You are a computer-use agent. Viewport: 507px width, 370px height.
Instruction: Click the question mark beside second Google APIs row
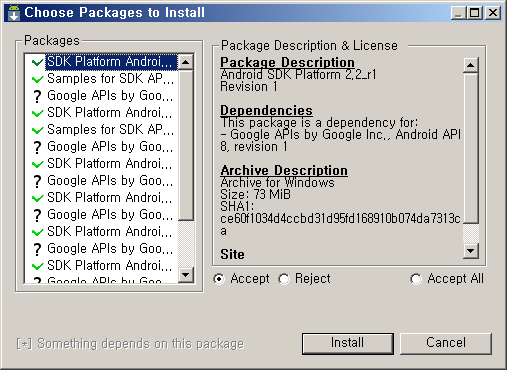(x=37, y=147)
